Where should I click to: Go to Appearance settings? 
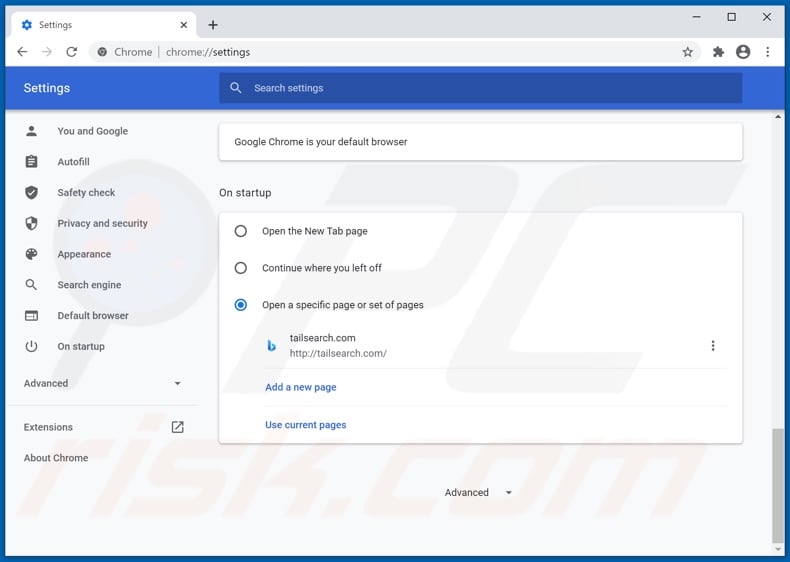click(84, 254)
